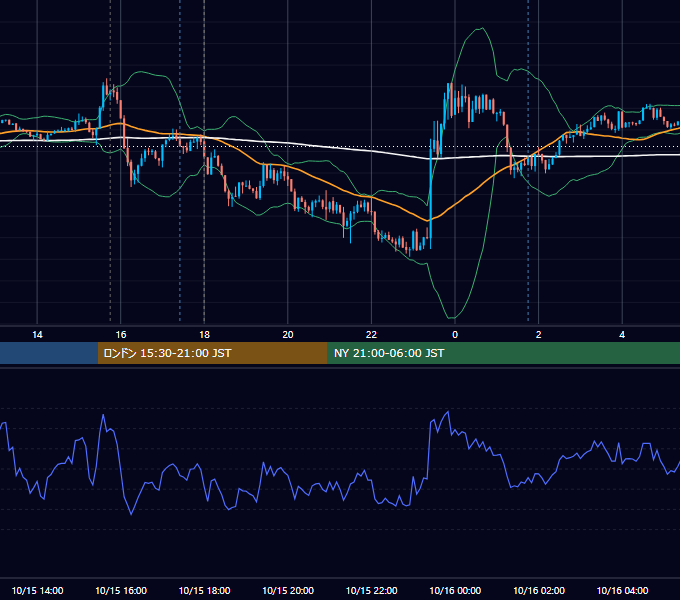Click the 10/16 02:00 date label
Image resolution: width=680 pixels, height=600 pixels.
[x=539, y=590]
